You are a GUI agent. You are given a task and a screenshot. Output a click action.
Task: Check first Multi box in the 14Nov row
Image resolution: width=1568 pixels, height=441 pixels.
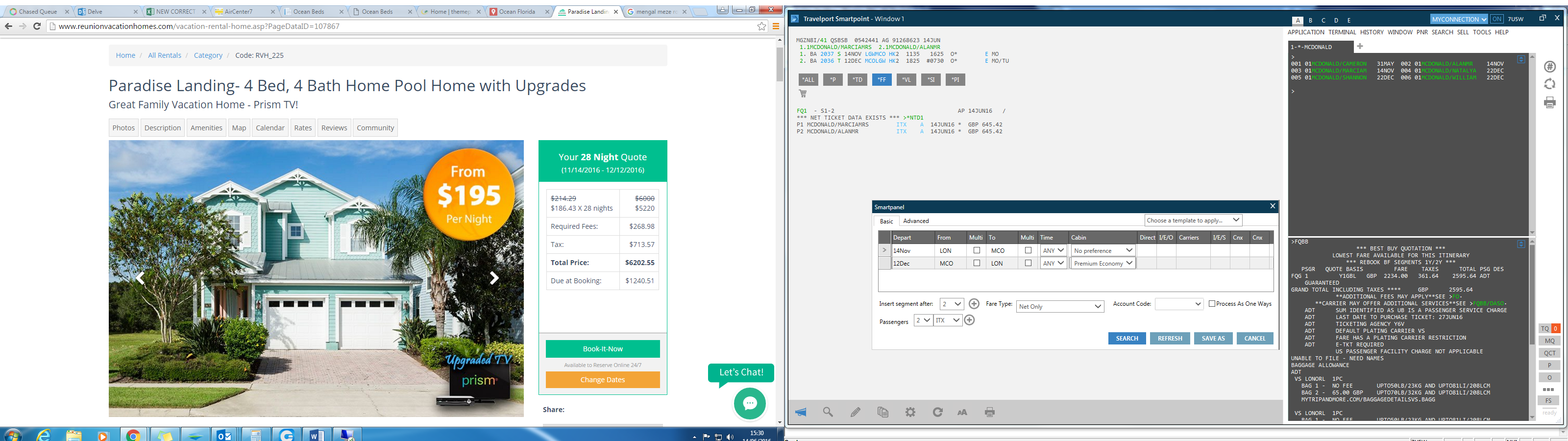point(977,250)
